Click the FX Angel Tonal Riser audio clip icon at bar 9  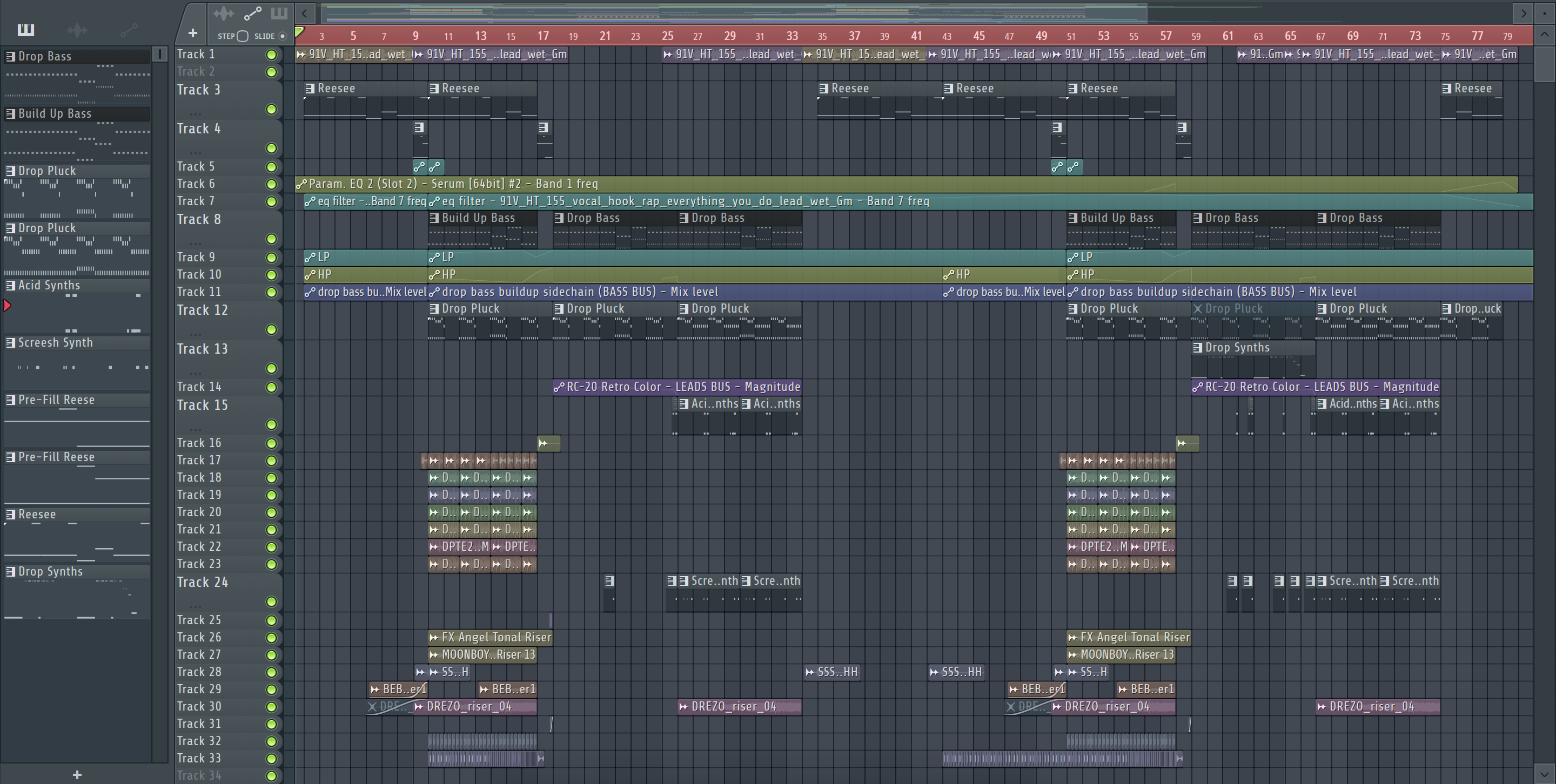coord(433,637)
